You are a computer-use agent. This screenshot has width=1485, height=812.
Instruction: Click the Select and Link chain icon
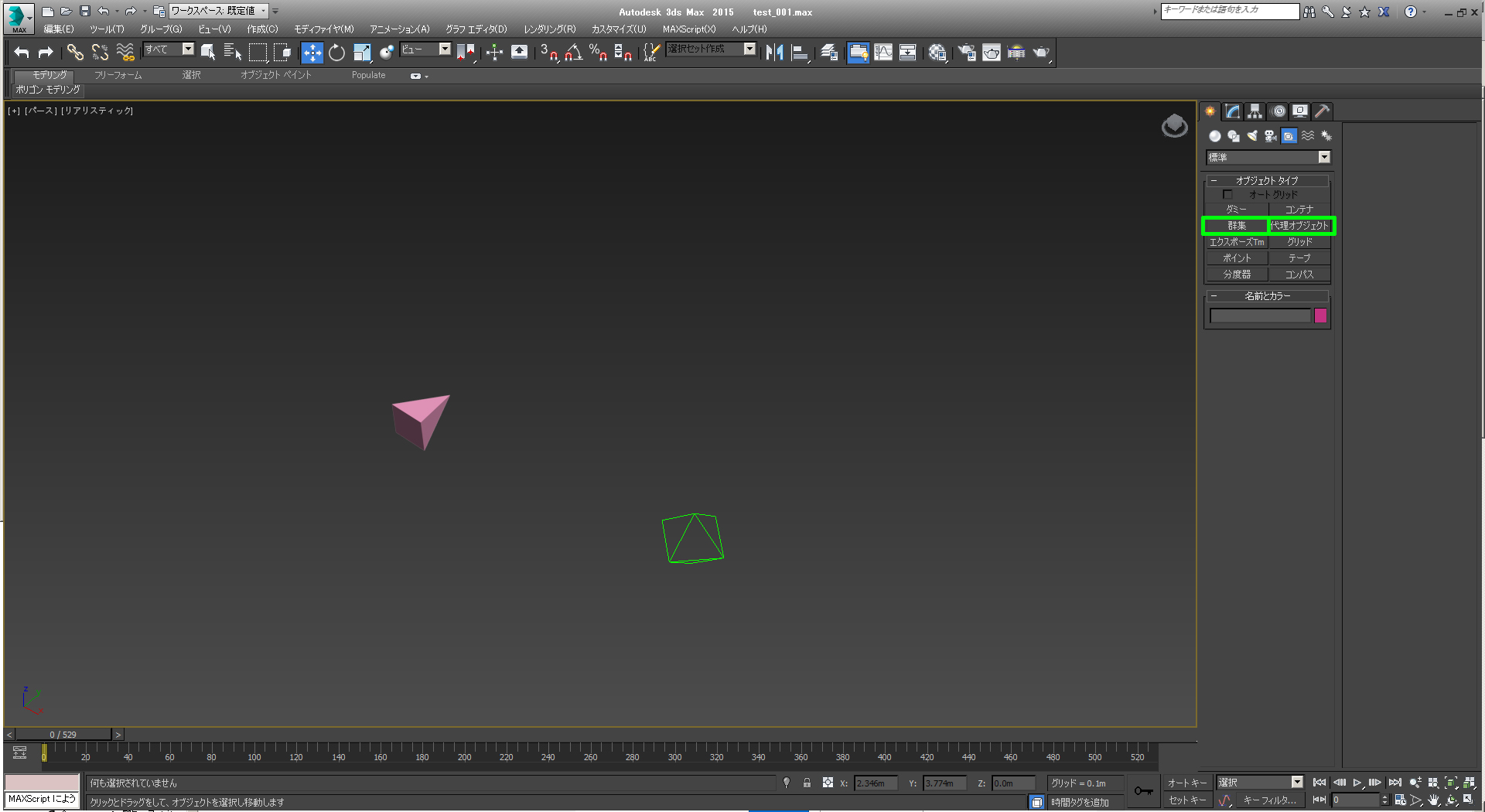(75, 53)
